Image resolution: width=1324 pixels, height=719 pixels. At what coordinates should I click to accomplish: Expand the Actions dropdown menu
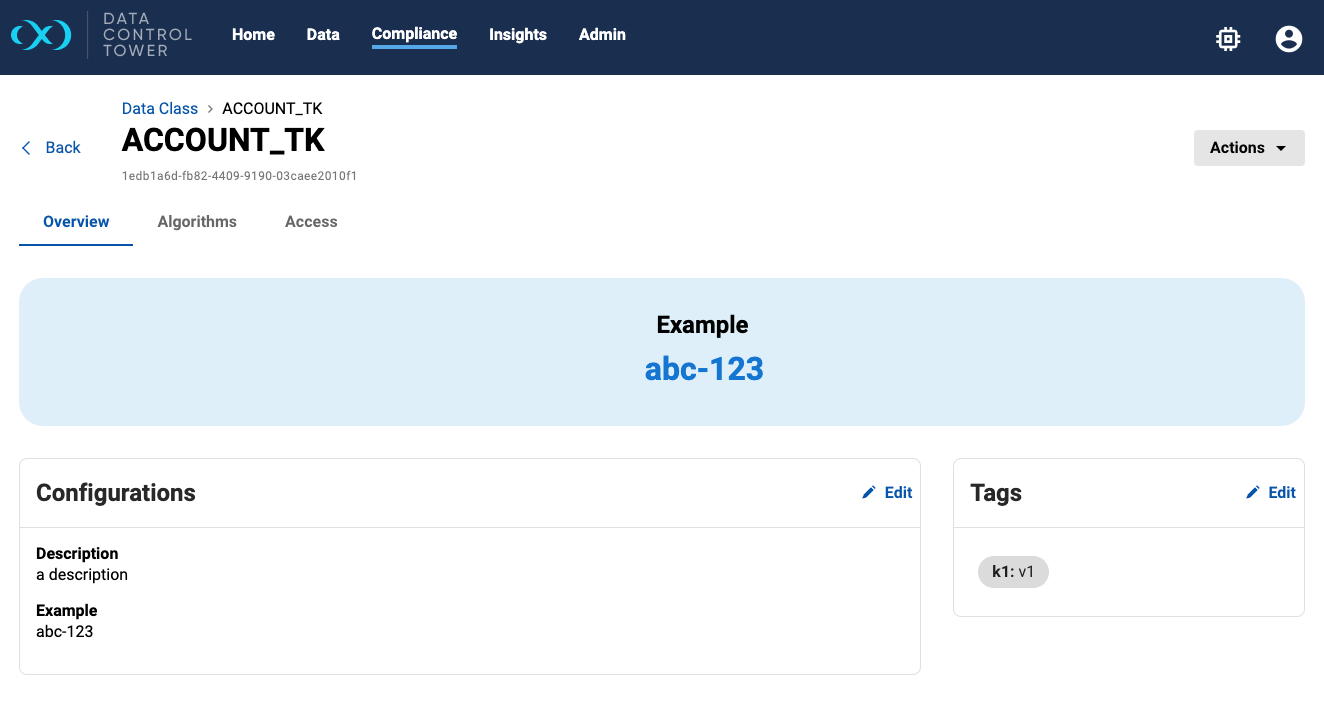1248,148
